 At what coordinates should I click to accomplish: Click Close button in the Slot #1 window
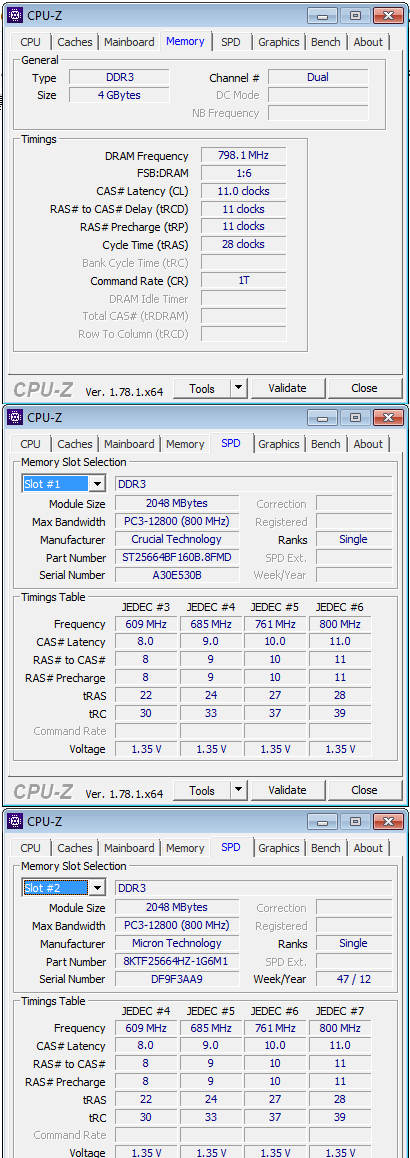tap(364, 790)
